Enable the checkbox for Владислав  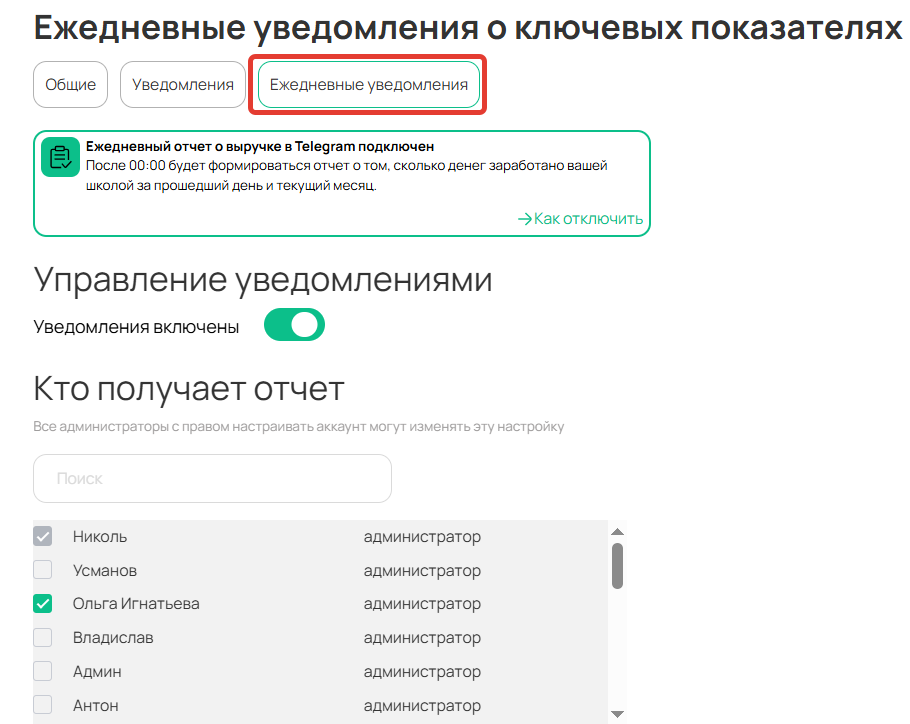pos(42,638)
